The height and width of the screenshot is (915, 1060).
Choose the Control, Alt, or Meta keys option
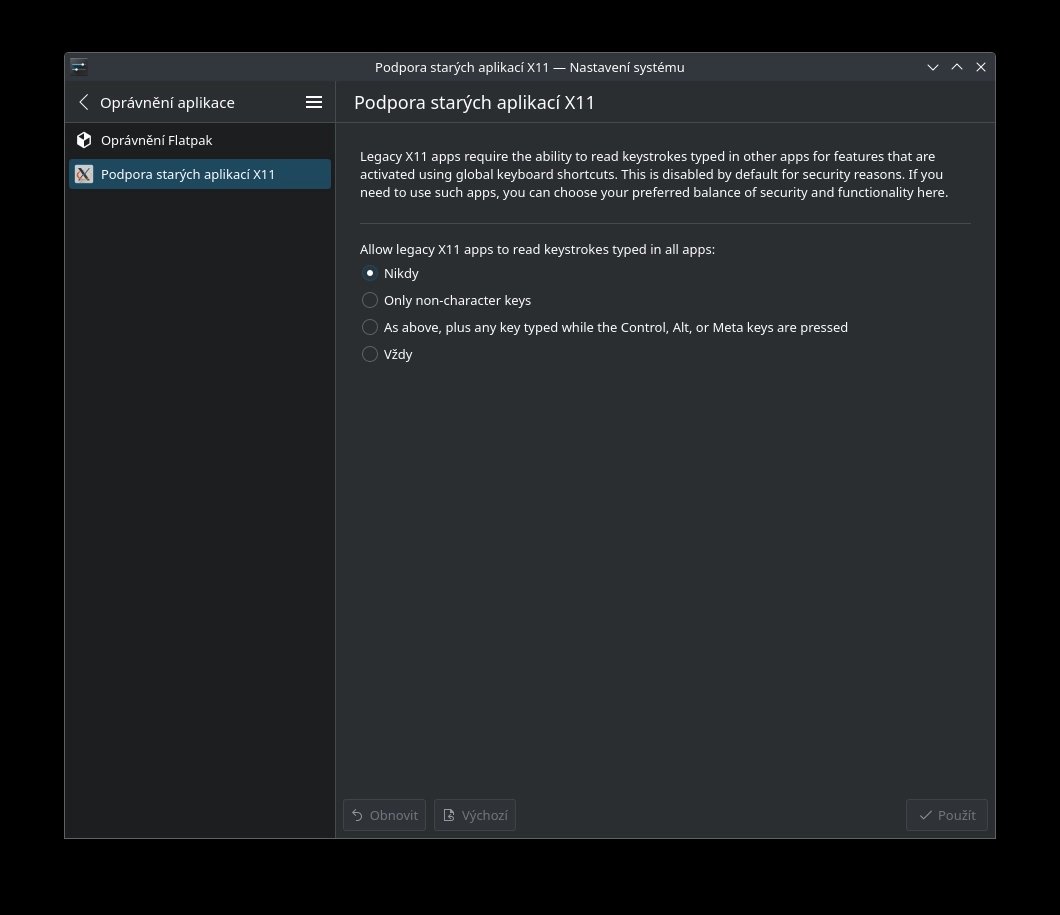370,327
